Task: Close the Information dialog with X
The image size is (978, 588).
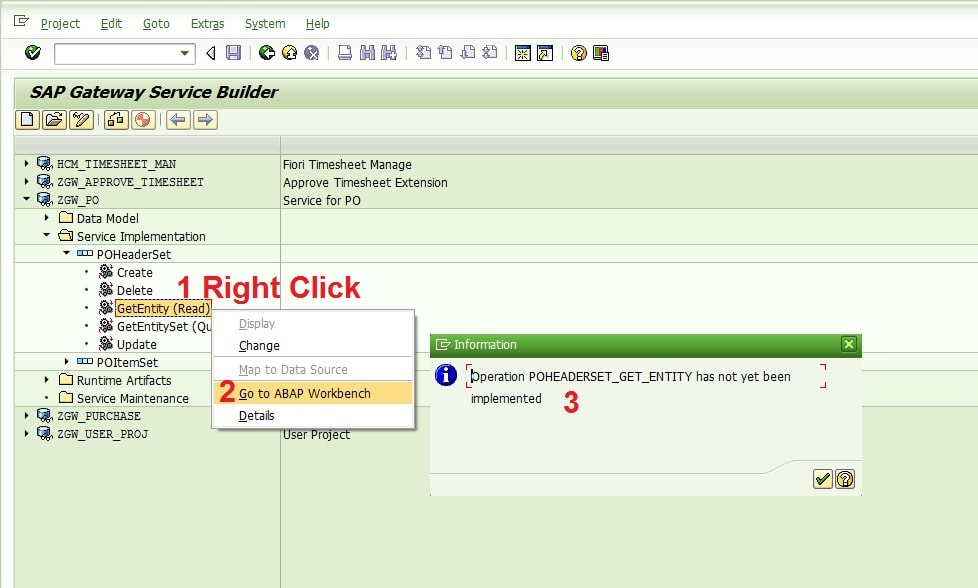Action: click(848, 344)
